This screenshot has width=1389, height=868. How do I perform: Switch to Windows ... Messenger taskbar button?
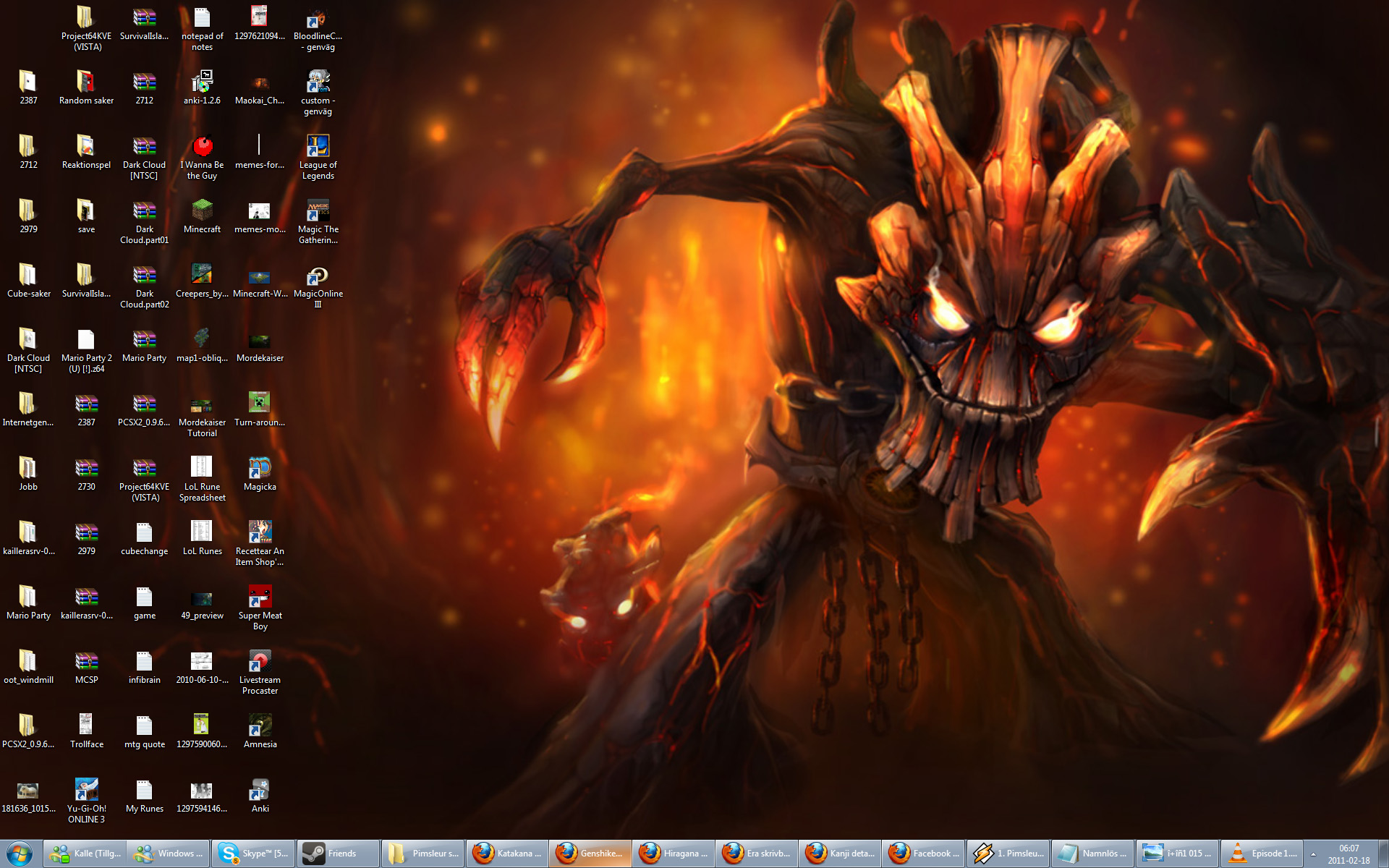169,854
